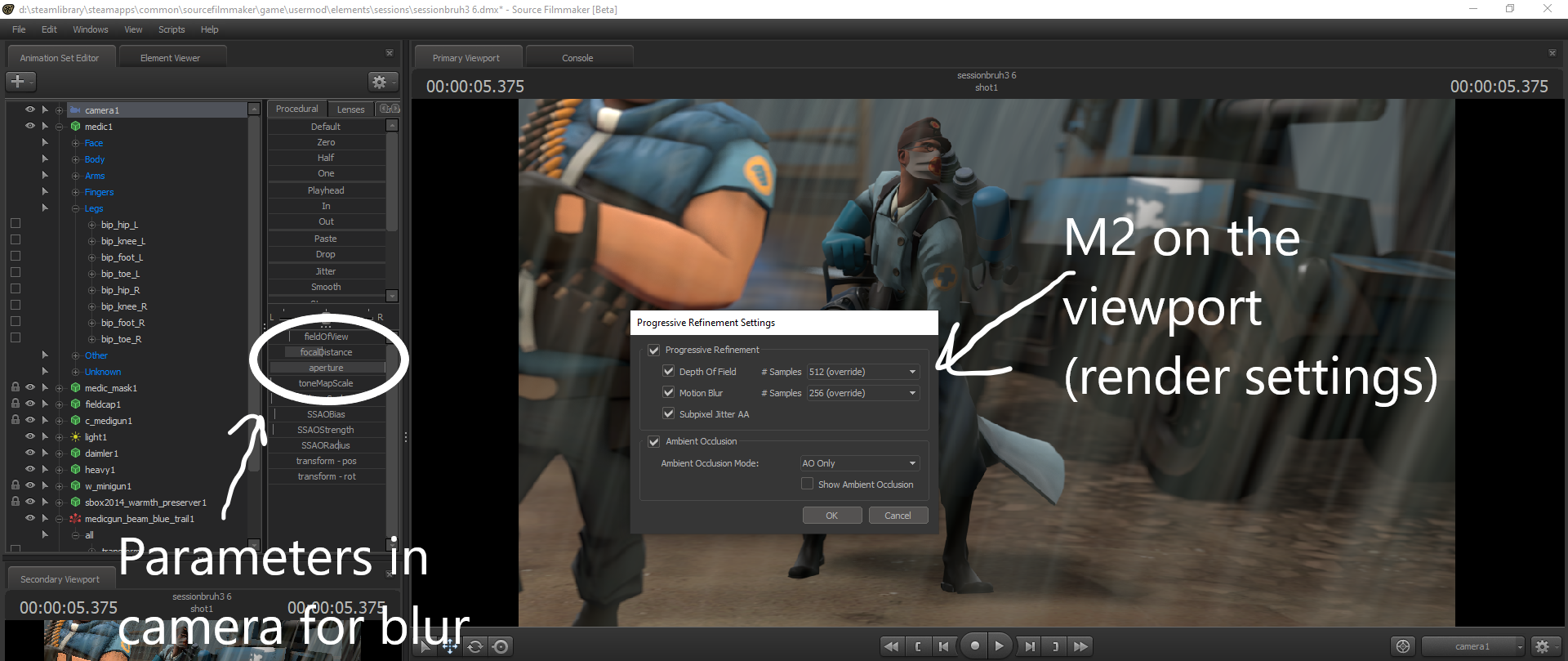Click the focalDistance control slider

tap(327, 352)
